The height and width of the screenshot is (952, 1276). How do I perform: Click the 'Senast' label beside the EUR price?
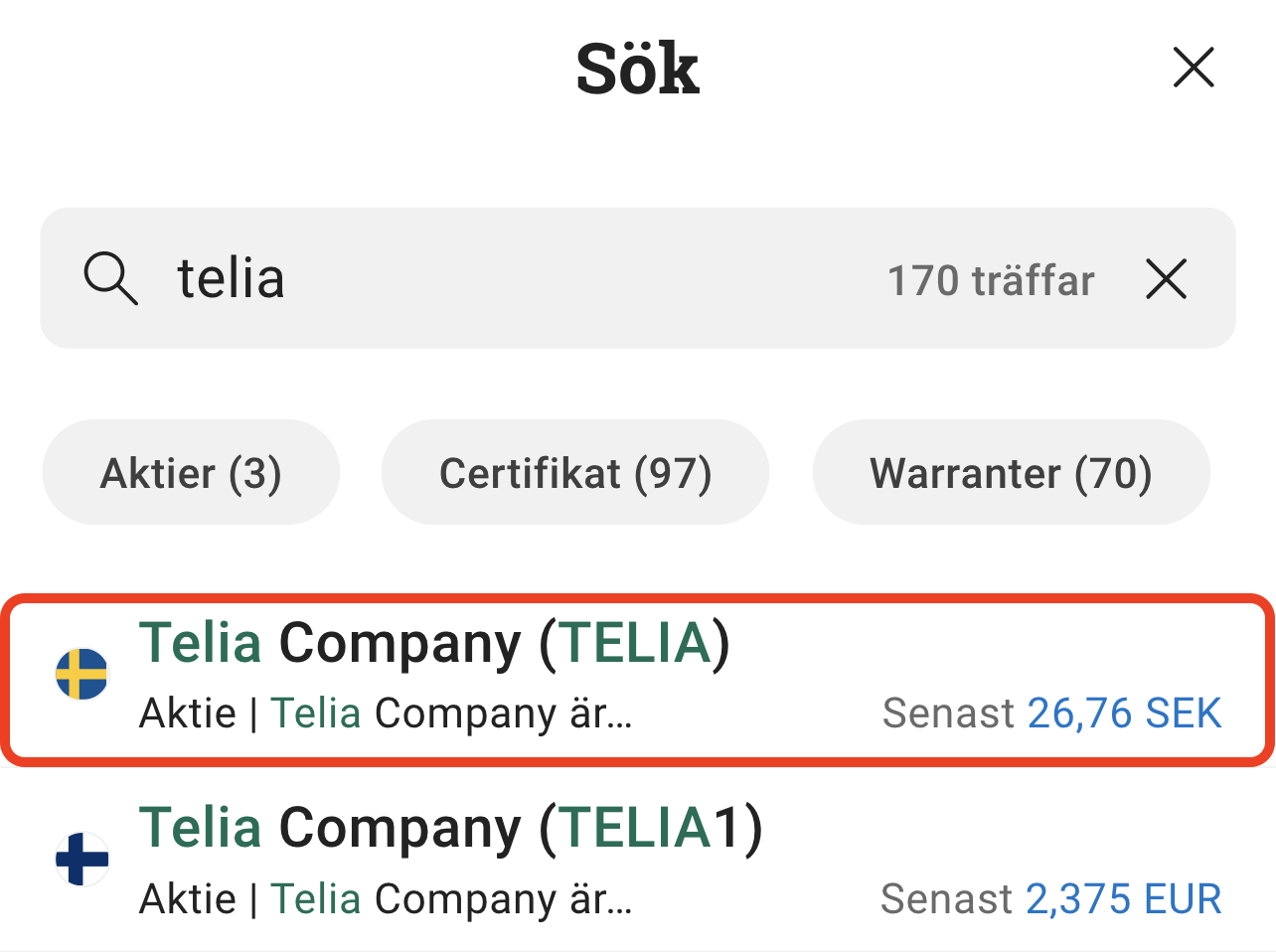[x=946, y=899]
